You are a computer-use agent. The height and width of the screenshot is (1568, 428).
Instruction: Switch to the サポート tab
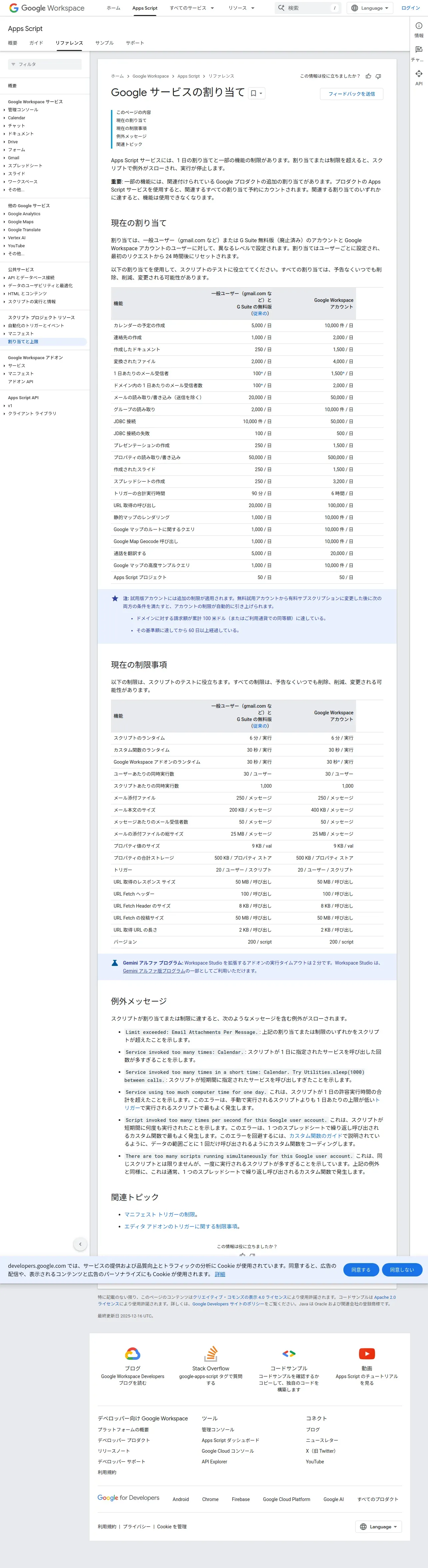pos(135,43)
